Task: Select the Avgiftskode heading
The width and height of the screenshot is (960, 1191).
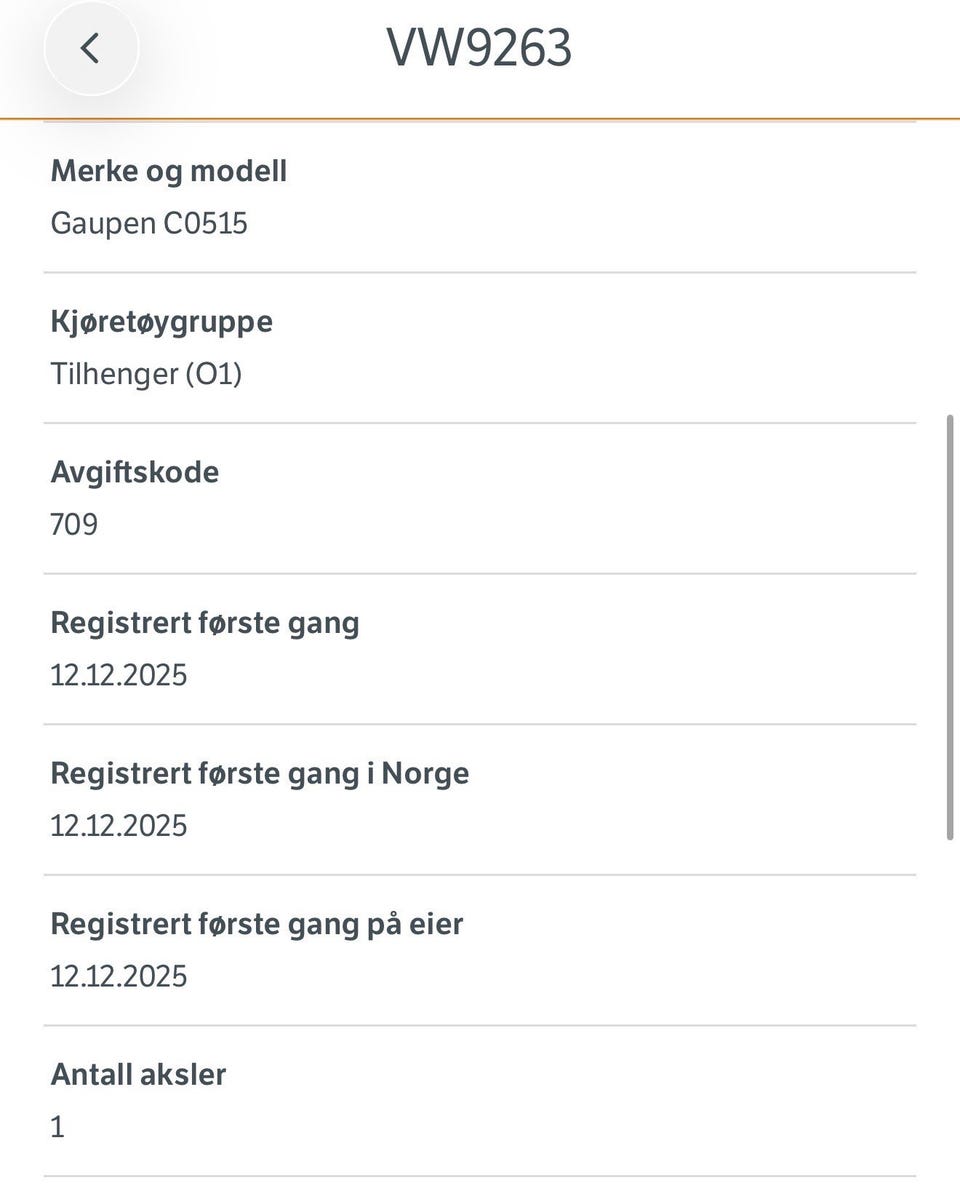Action: [x=134, y=472]
